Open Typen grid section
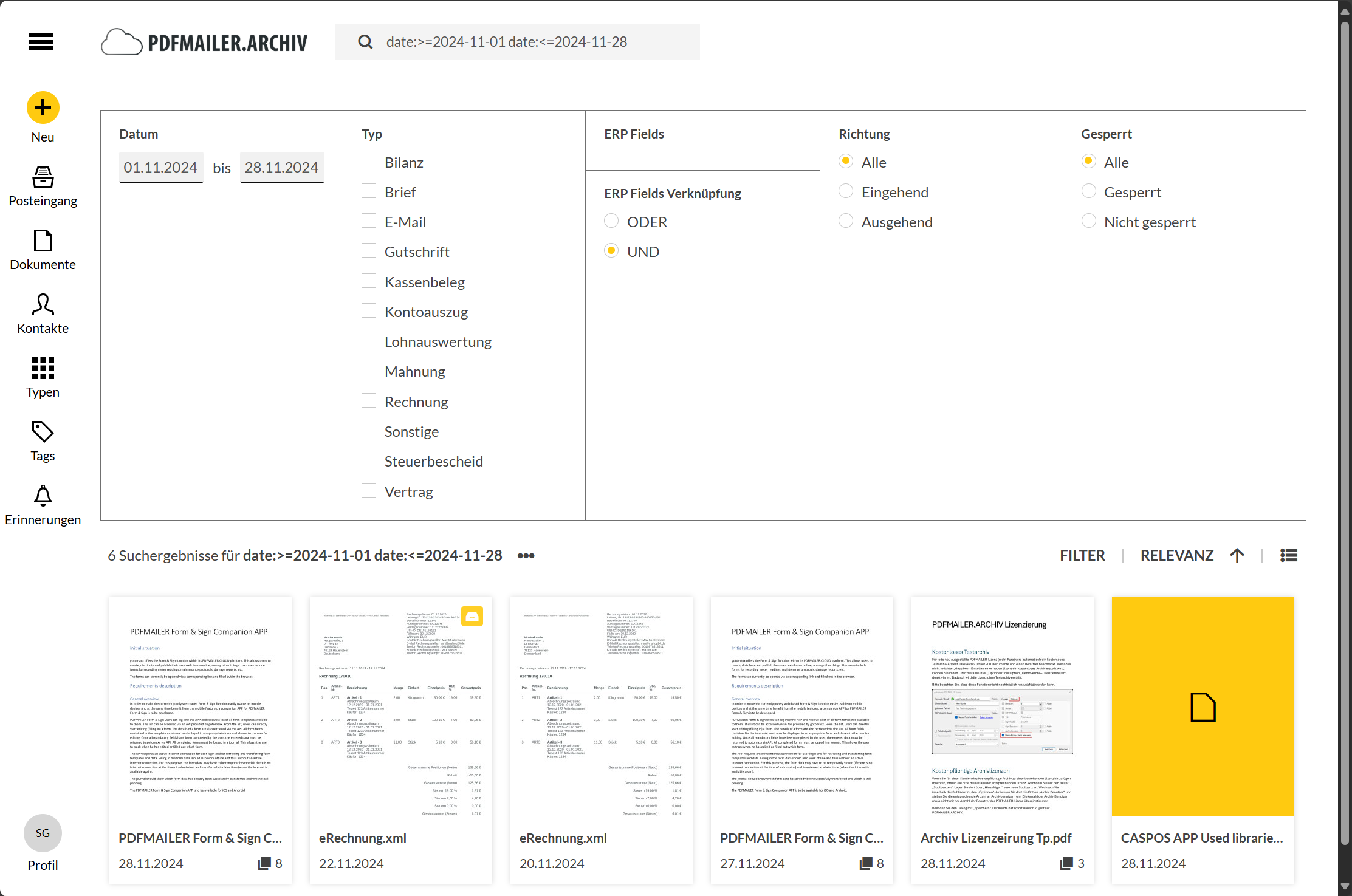1352x896 pixels. (x=43, y=378)
